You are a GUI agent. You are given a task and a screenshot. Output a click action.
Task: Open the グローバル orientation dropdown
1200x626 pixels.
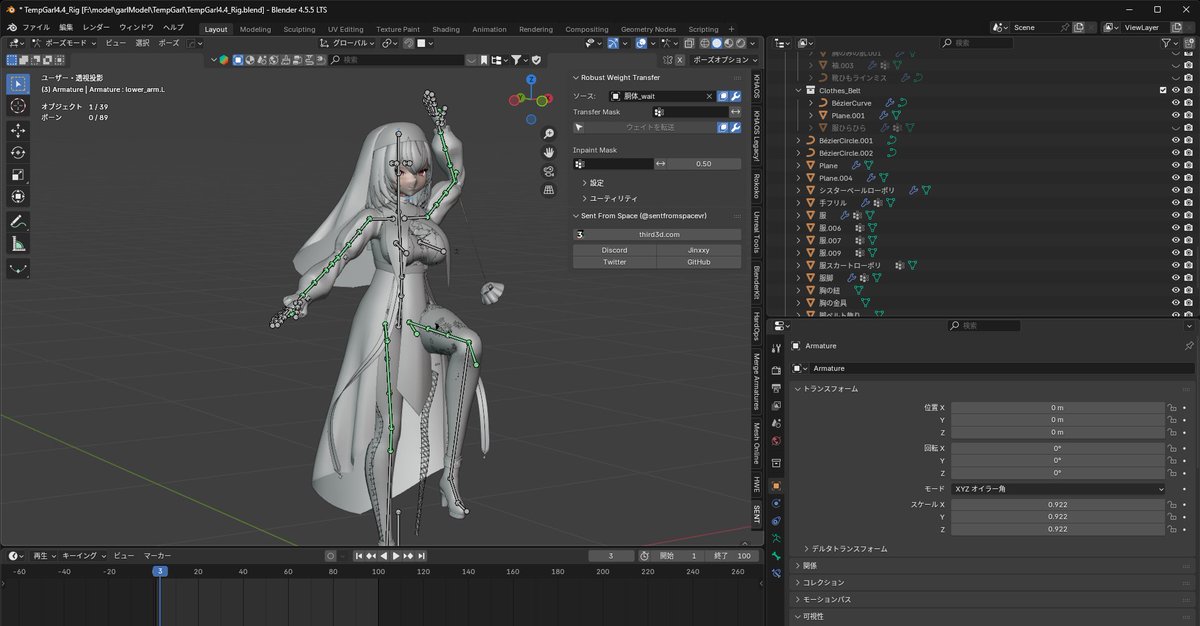[348, 43]
